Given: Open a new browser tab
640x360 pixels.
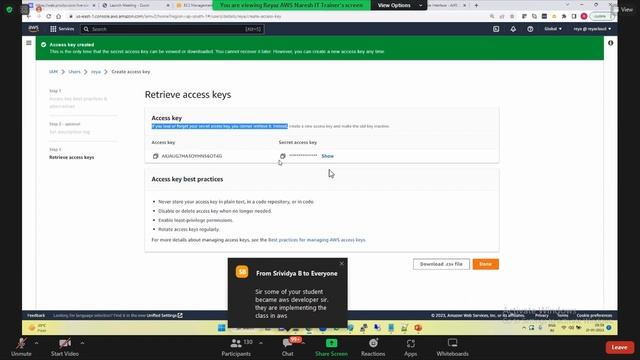Looking at the screenshot, I should (476, 5).
